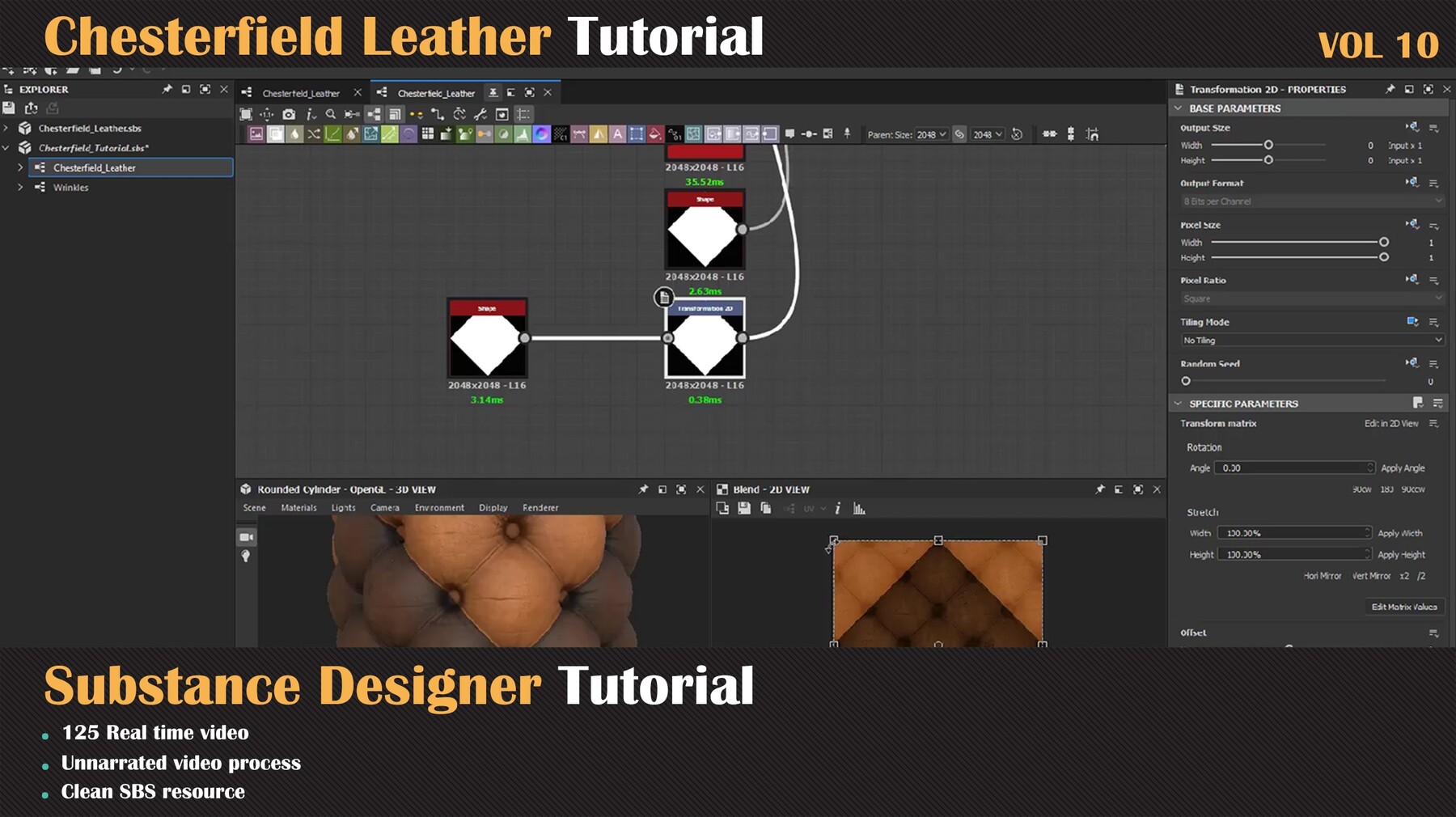Open the Tools wrench icon in toolbar
This screenshot has width=1456, height=817.
tap(481, 115)
